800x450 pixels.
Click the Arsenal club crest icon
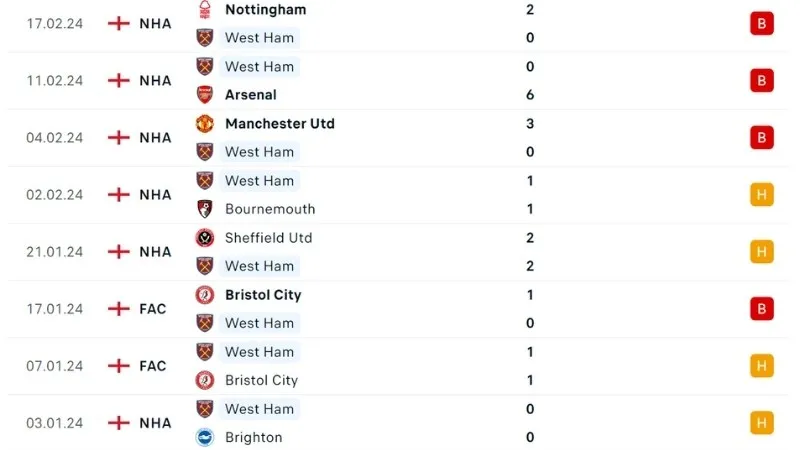click(x=205, y=95)
